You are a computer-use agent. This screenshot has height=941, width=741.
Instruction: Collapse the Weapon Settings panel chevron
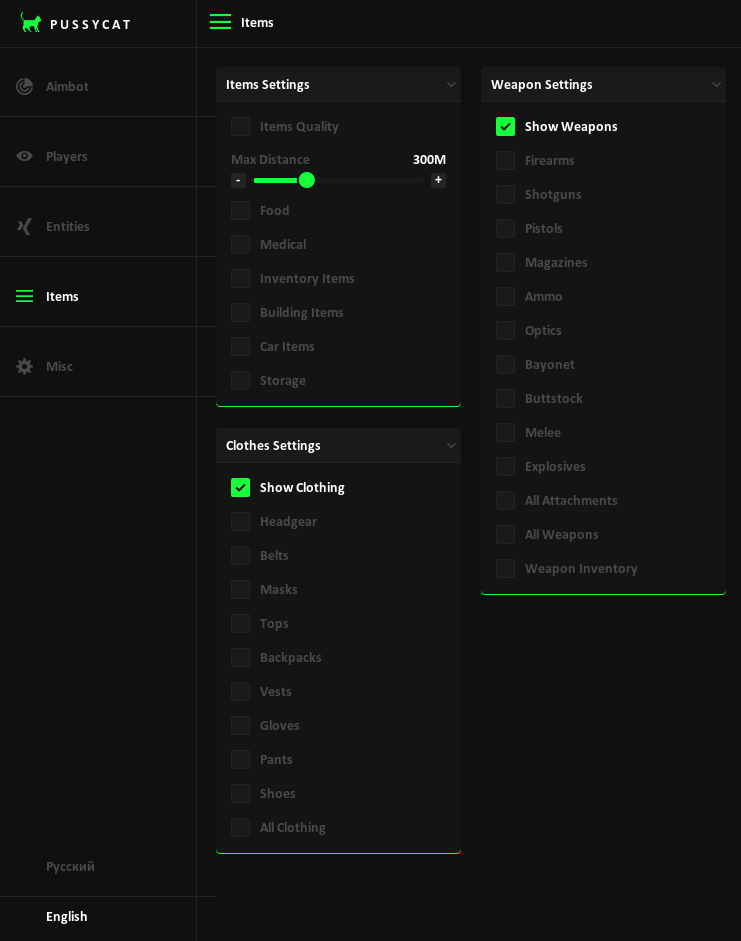pyautogui.click(x=716, y=84)
